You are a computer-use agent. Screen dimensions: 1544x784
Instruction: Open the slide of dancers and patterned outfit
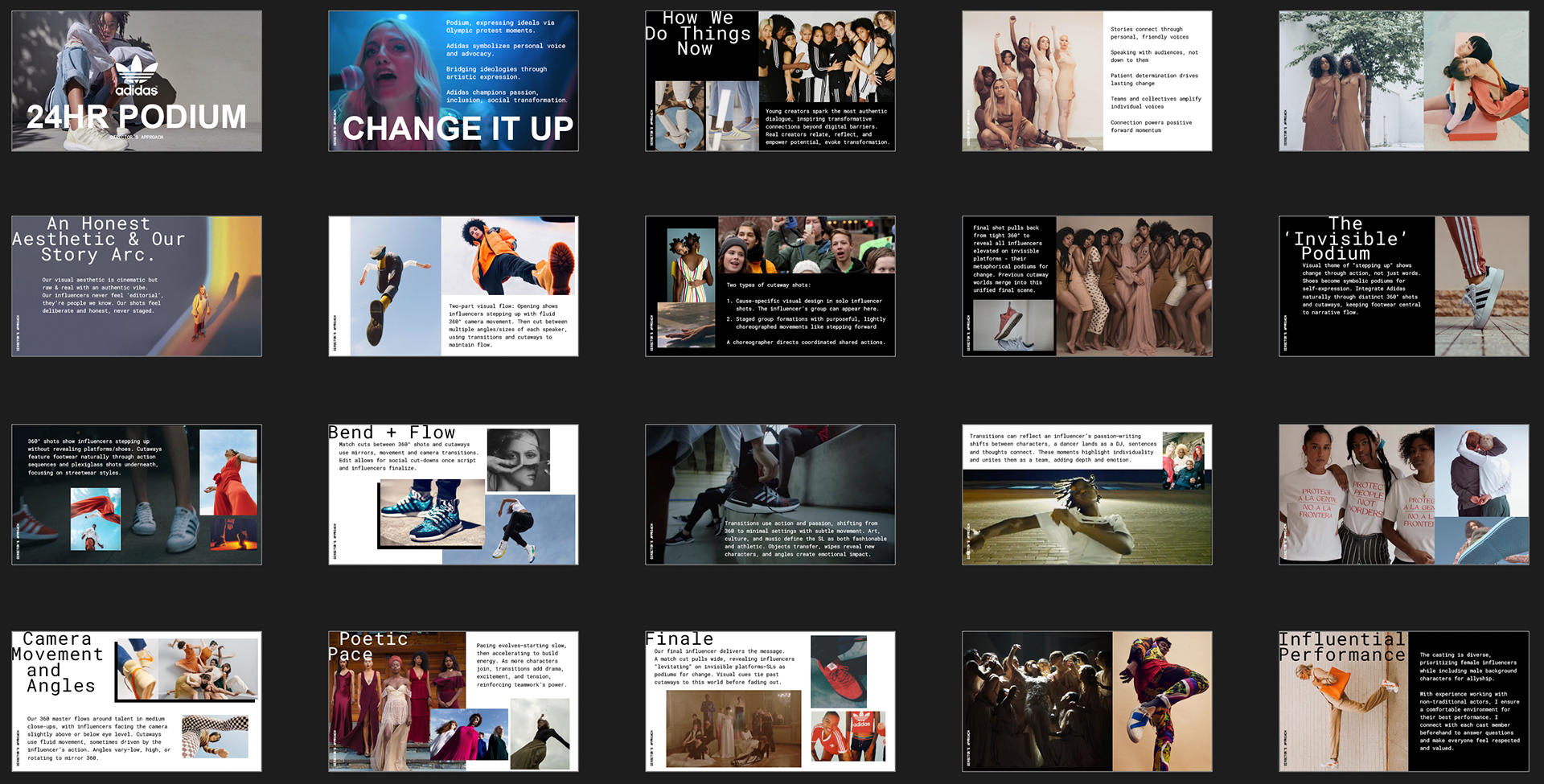[1087, 701]
